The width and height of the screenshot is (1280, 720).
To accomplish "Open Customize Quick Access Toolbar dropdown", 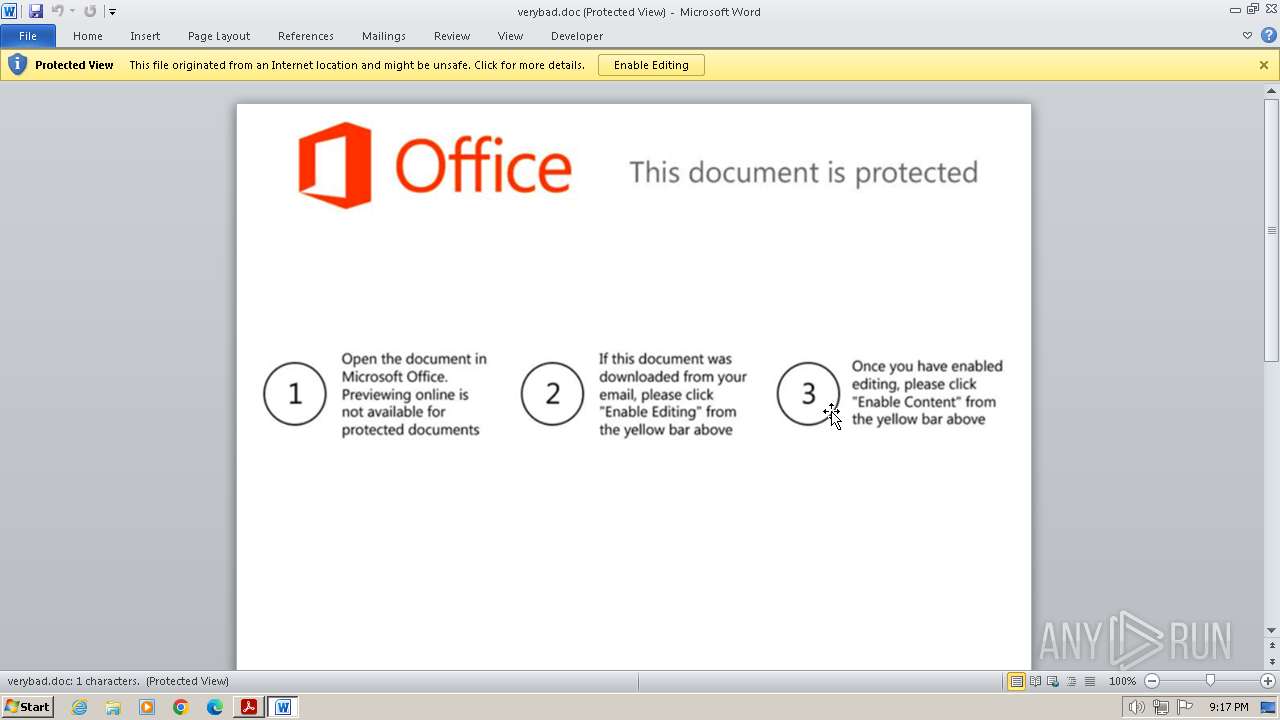I will 112,12.
